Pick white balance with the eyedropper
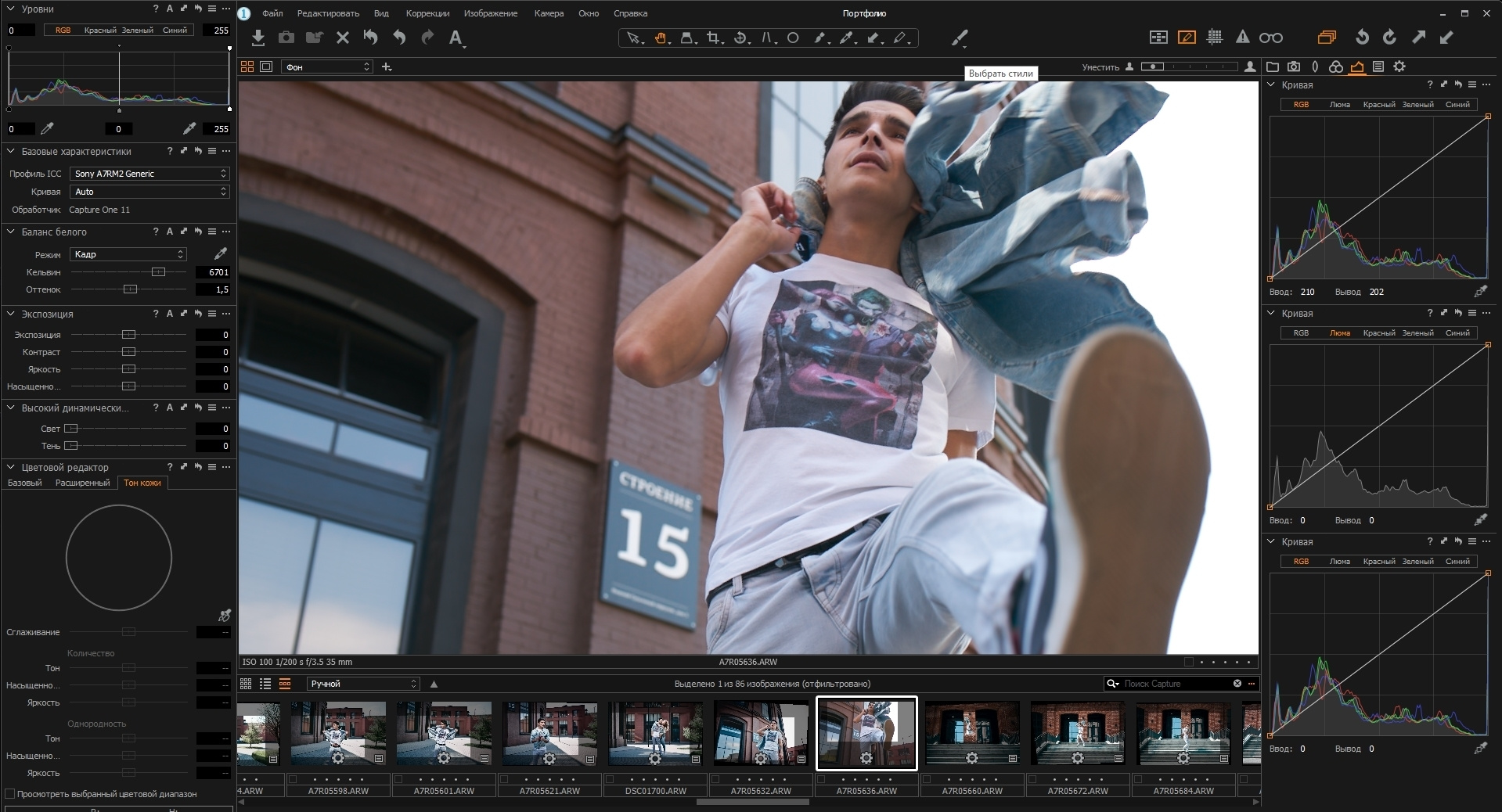The image size is (1502, 812). (x=221, y=253)
